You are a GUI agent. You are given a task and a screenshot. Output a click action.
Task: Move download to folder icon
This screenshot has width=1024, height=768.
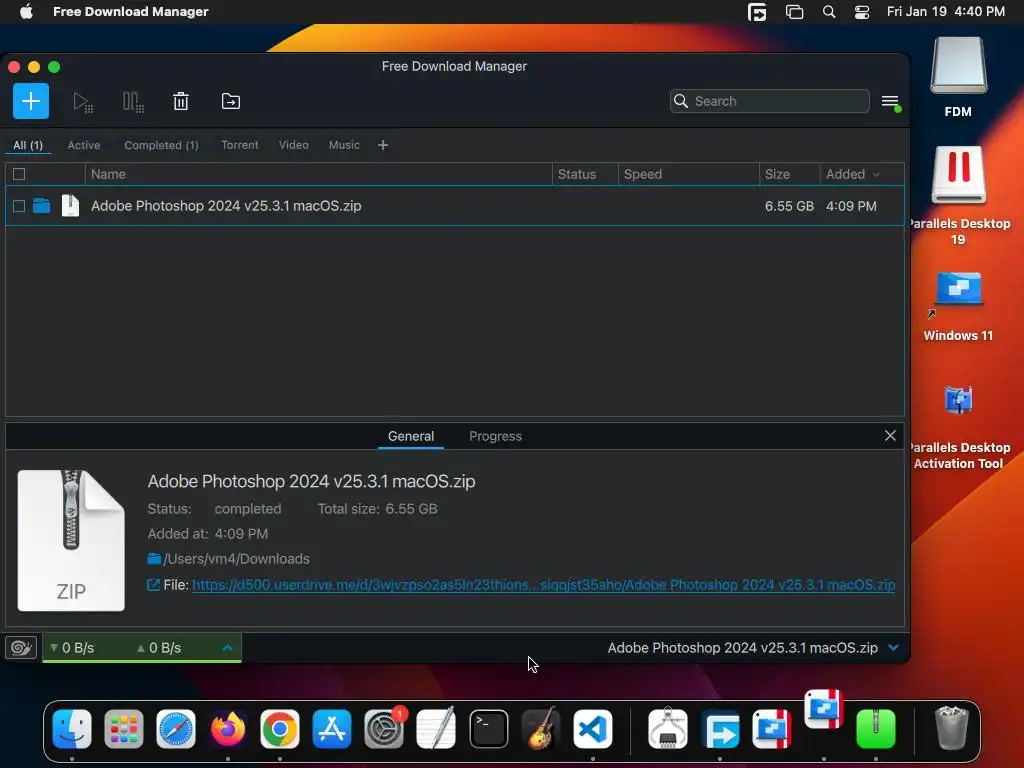pyautogui.click(x=231, y=101)
